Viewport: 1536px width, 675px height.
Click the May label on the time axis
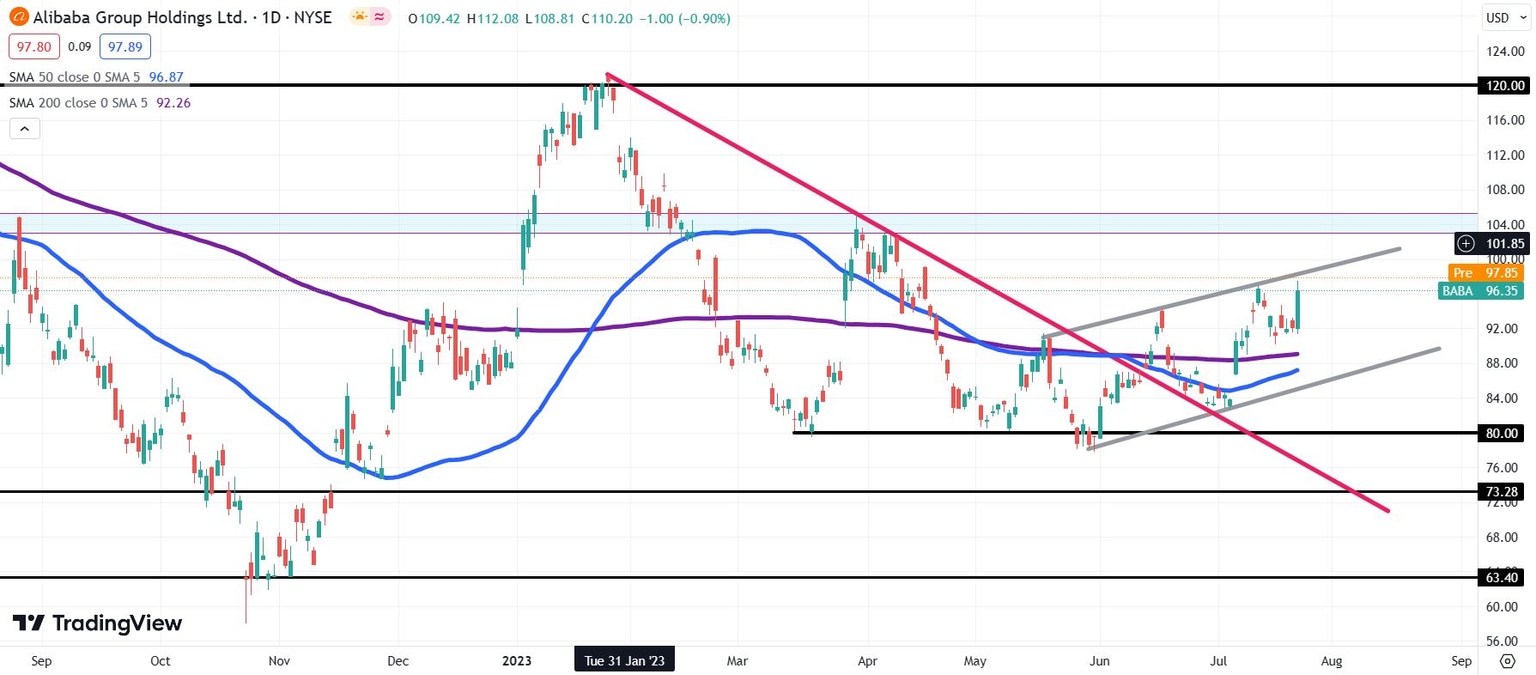point(975,661)
